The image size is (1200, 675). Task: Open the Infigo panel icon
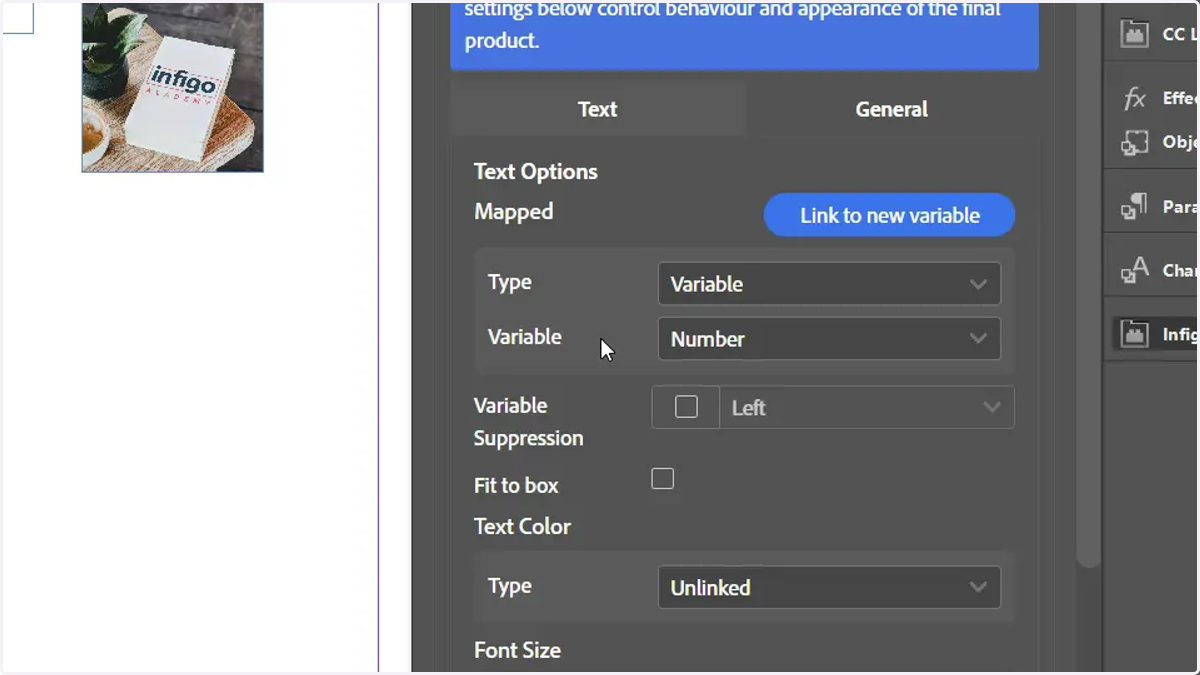[x=1134, y=334]
